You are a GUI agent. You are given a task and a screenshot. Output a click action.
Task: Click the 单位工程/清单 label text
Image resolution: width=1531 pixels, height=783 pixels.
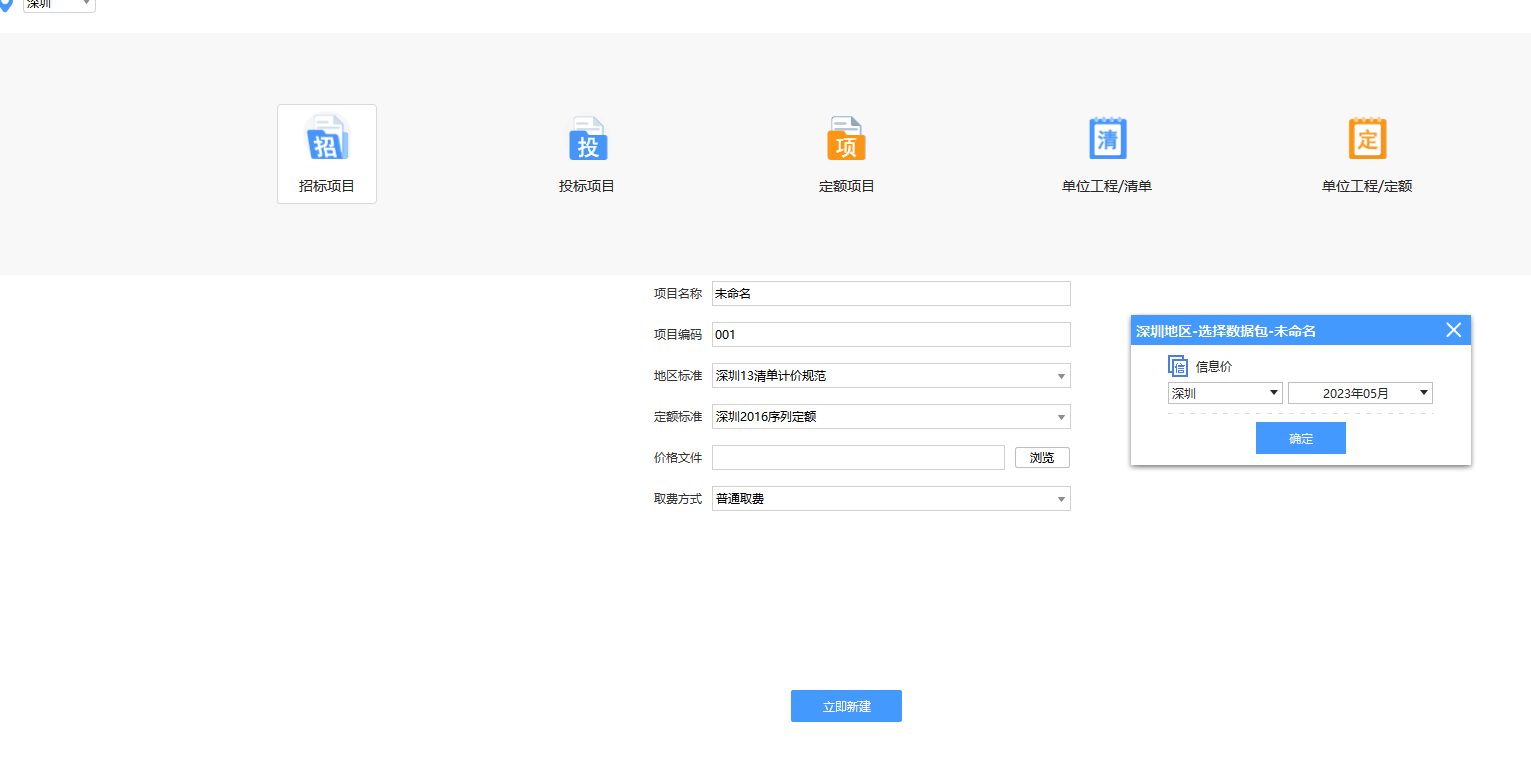(1107, 186)
